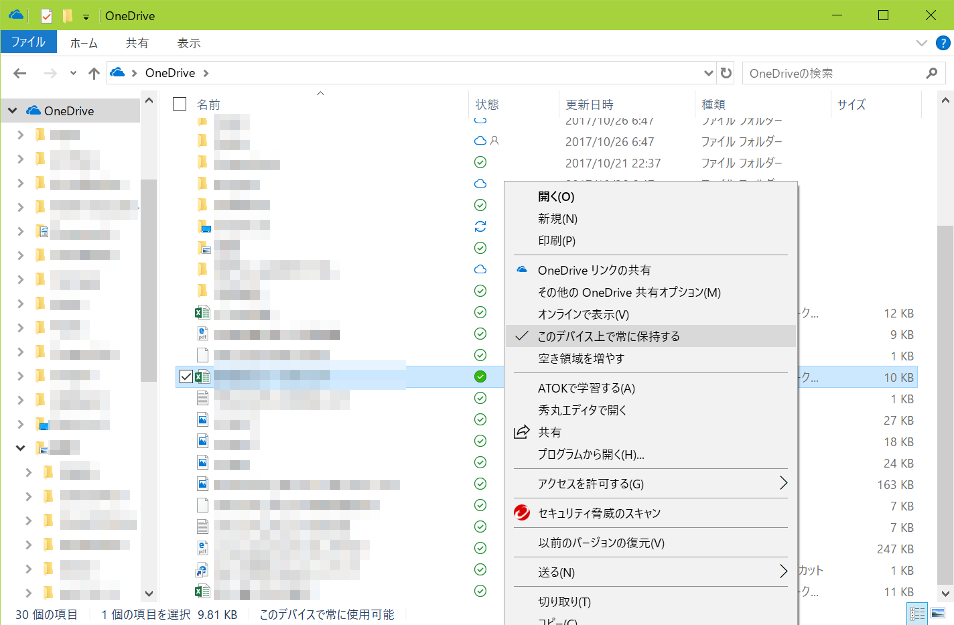Sort by the サイズ column header
This screenshot has width=954, height=625.
click(x=851, y=105)
